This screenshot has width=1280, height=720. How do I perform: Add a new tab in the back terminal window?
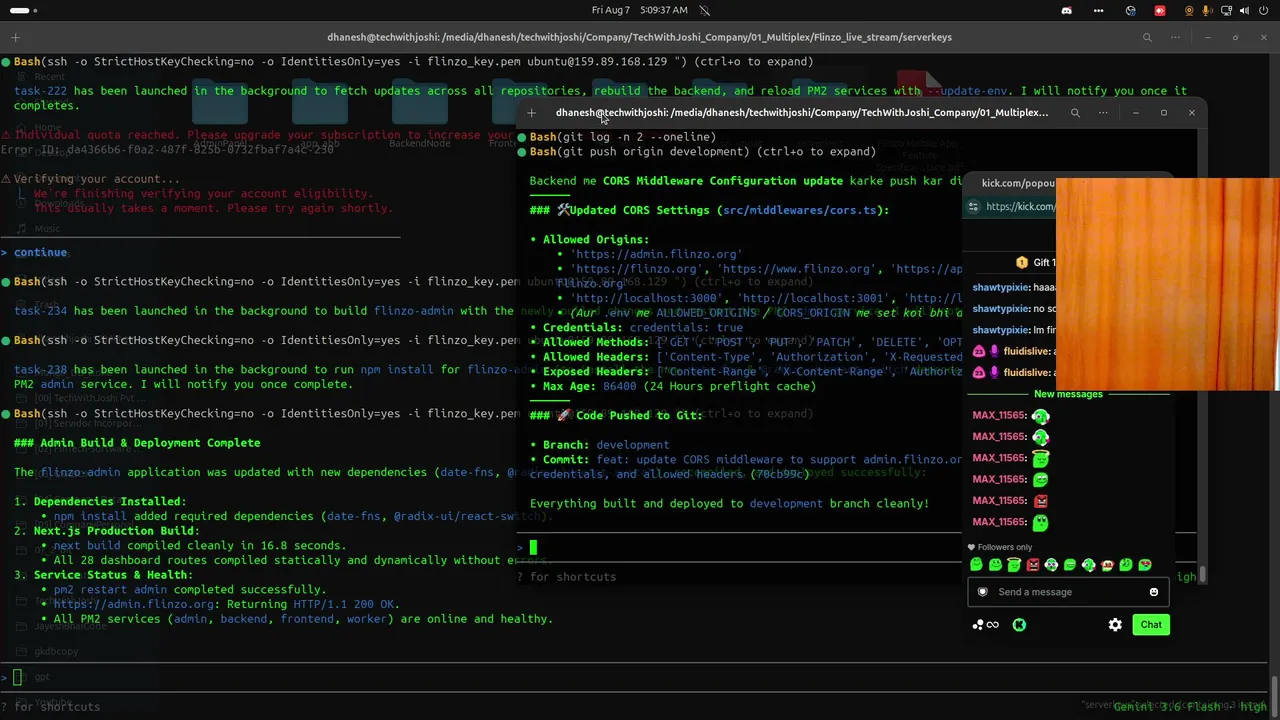(15, 38)
